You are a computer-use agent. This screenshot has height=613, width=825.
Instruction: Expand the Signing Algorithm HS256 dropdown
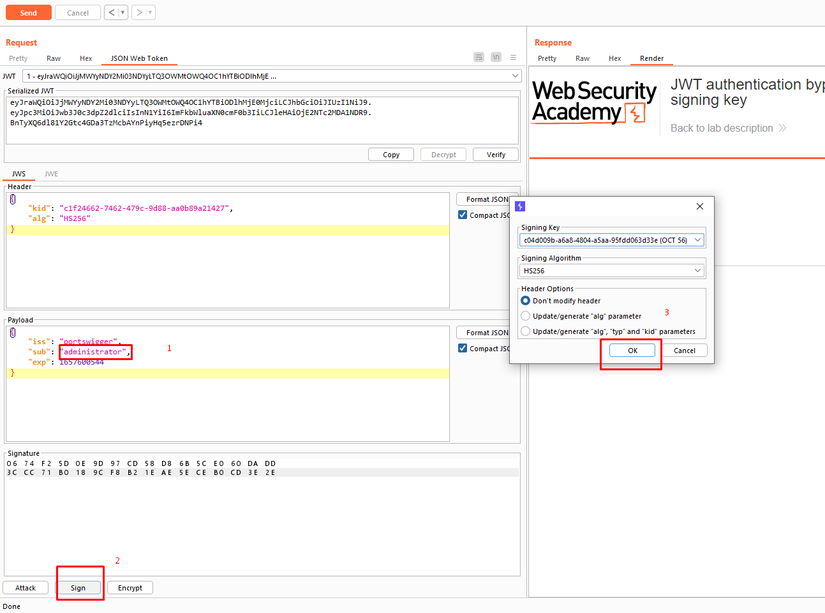click(698, 270)
